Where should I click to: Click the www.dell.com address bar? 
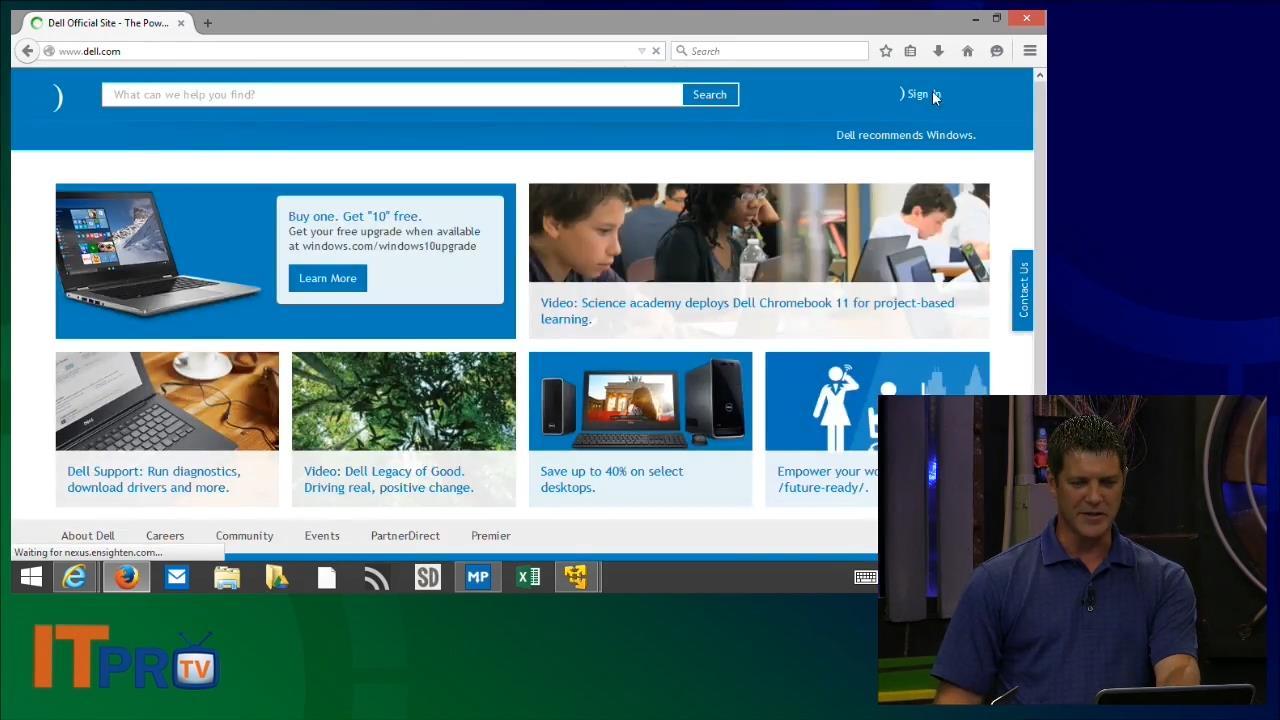[x=345, y=51]
